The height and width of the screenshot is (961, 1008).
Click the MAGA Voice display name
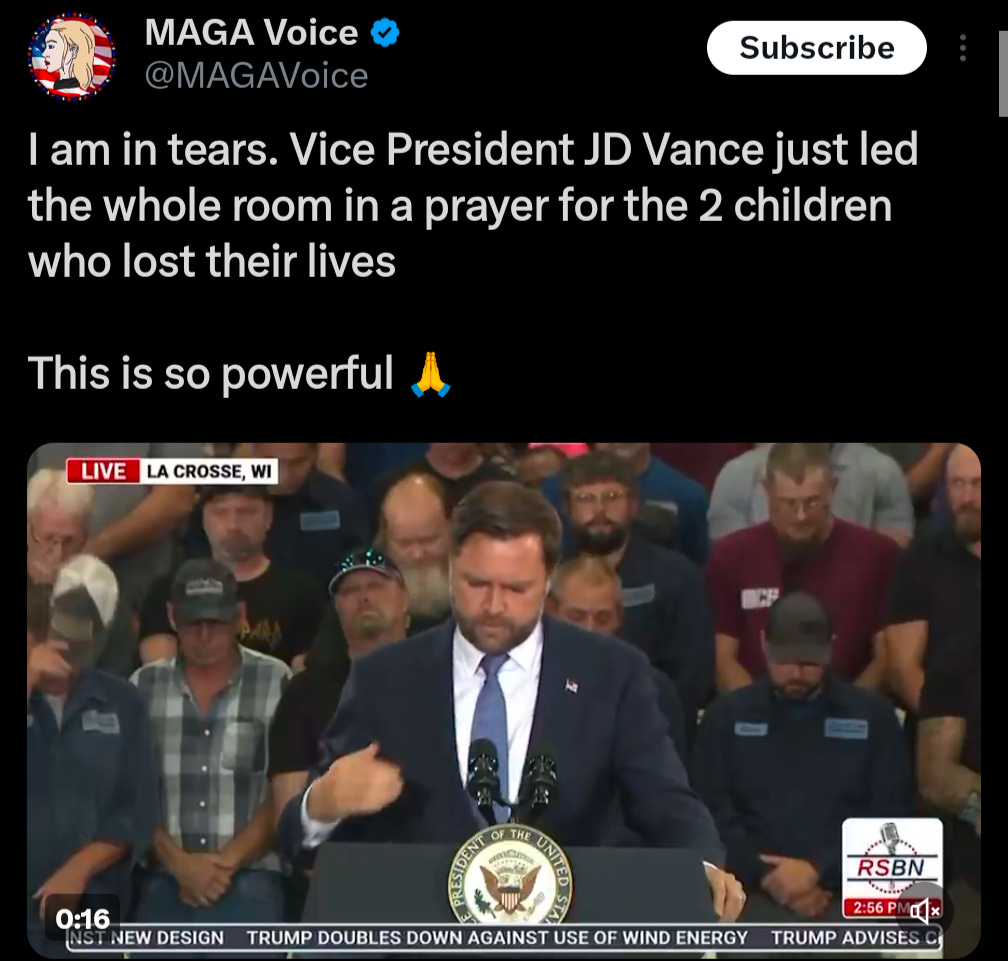pyautogui.click(x=251, y=32)
